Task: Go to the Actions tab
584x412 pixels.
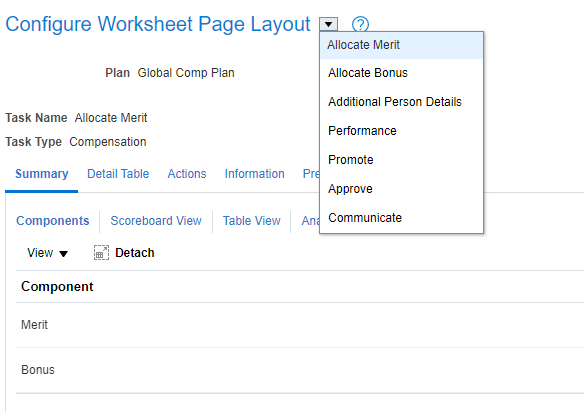Action: [x=187, y=174]
